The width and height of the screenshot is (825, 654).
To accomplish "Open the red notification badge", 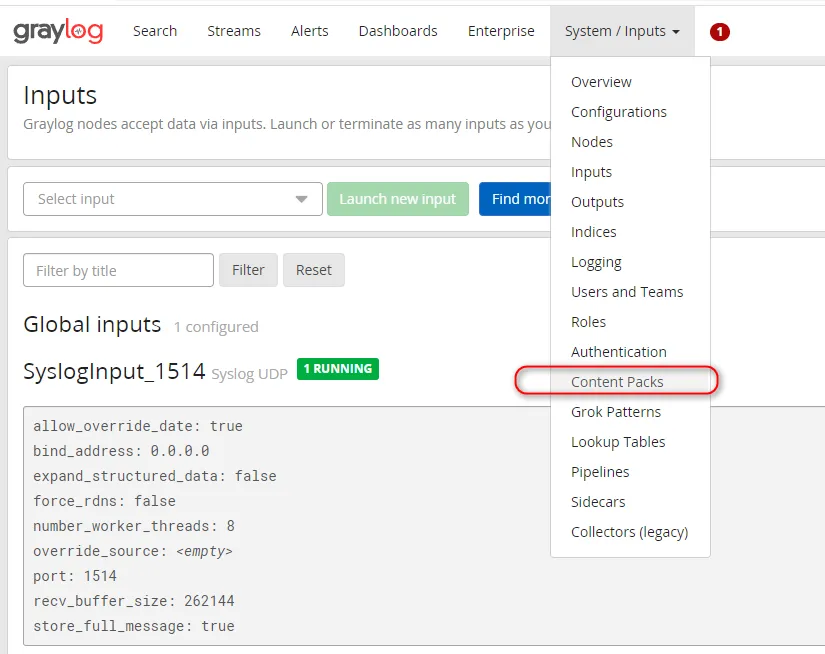I will click(719, 32).
